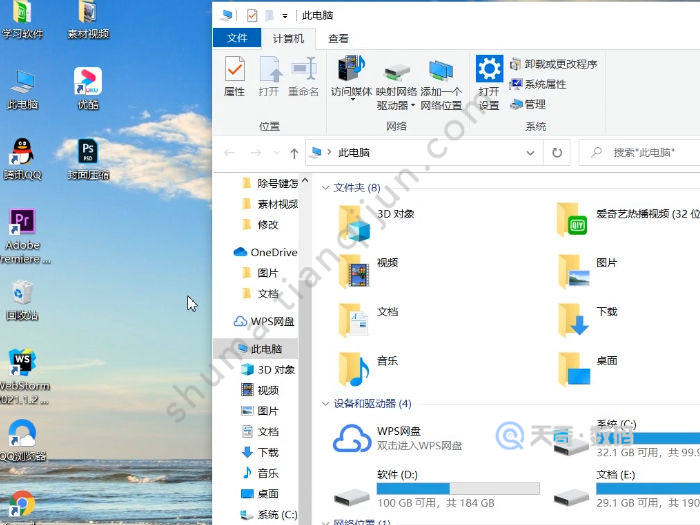The image size is (700, 525).
Task: Launch WebStorm desktop shortcut
Action: (x=22, y=377)
